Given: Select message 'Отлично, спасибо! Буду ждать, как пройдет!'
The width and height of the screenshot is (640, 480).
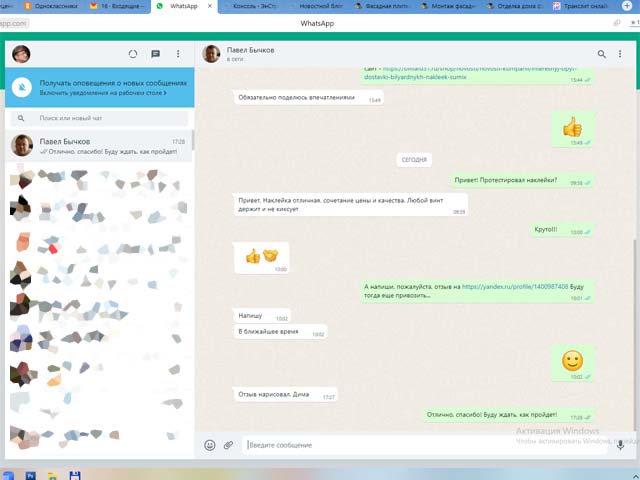Looking at the screenshot, I should click(x=508, y=415).
